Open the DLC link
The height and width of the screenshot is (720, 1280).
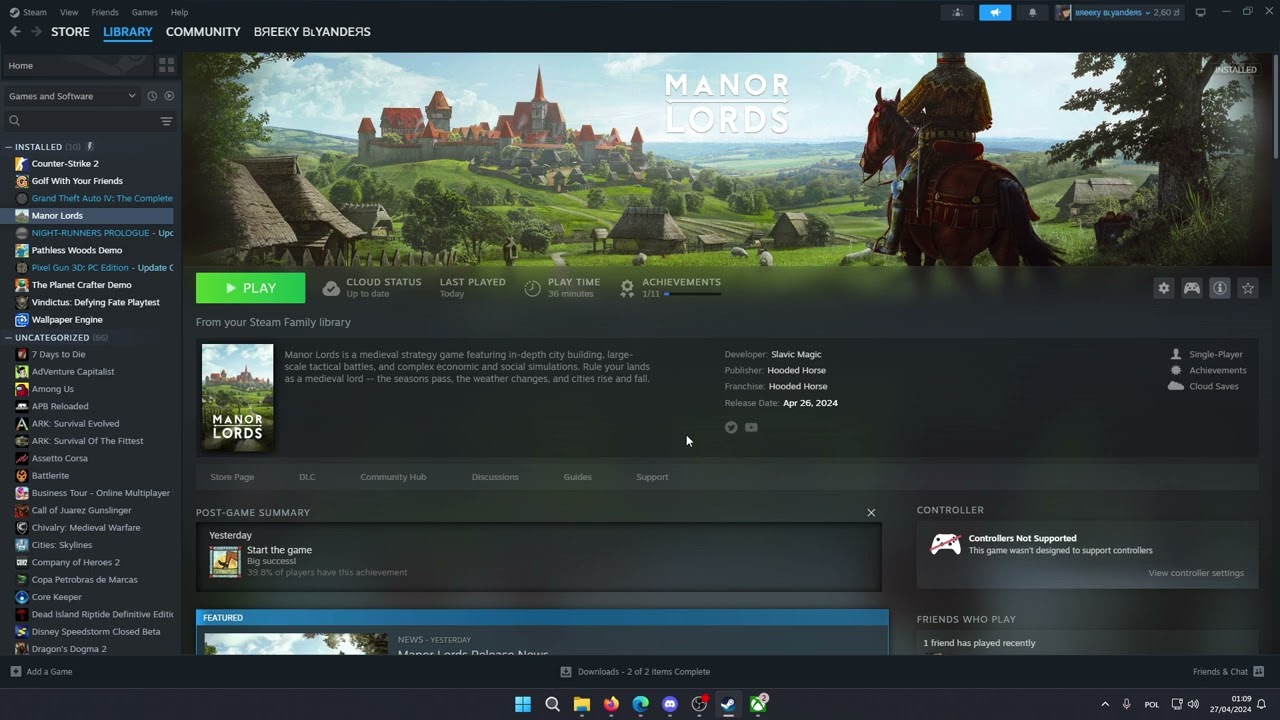coord(307,477)
